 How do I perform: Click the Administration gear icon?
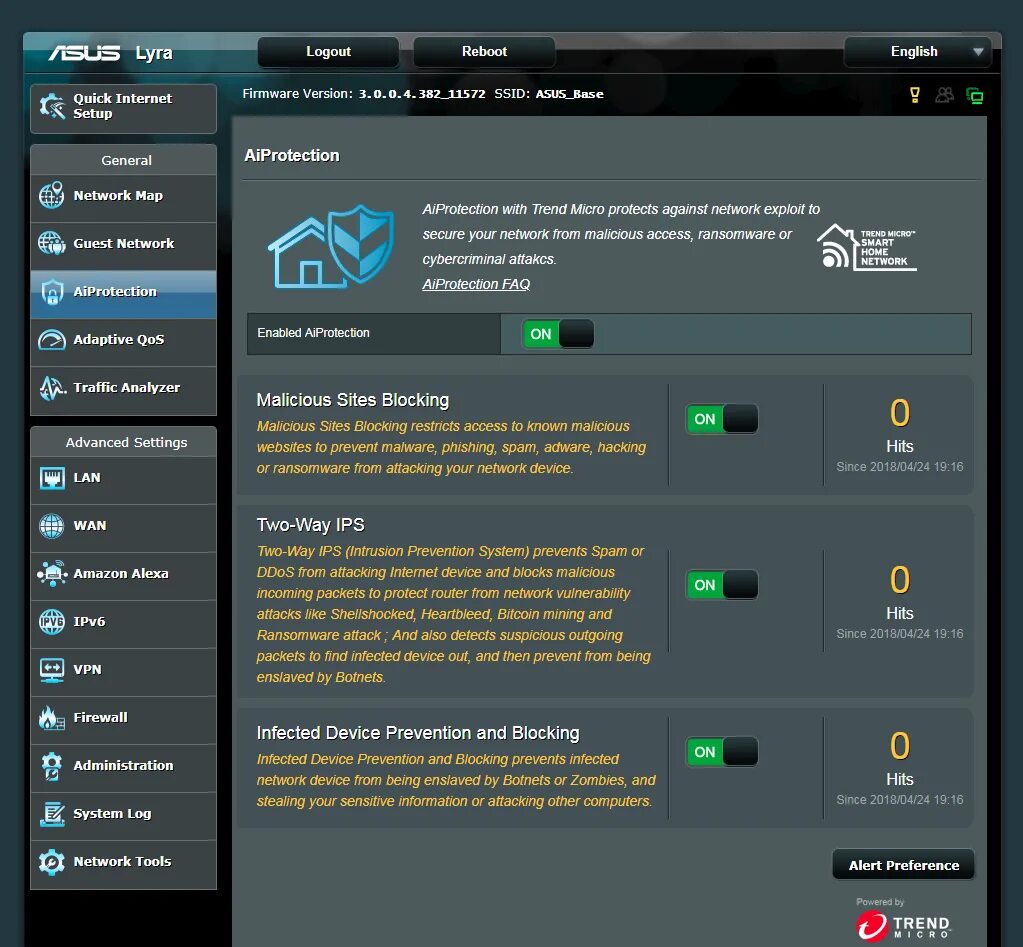[x=52, y=766]
